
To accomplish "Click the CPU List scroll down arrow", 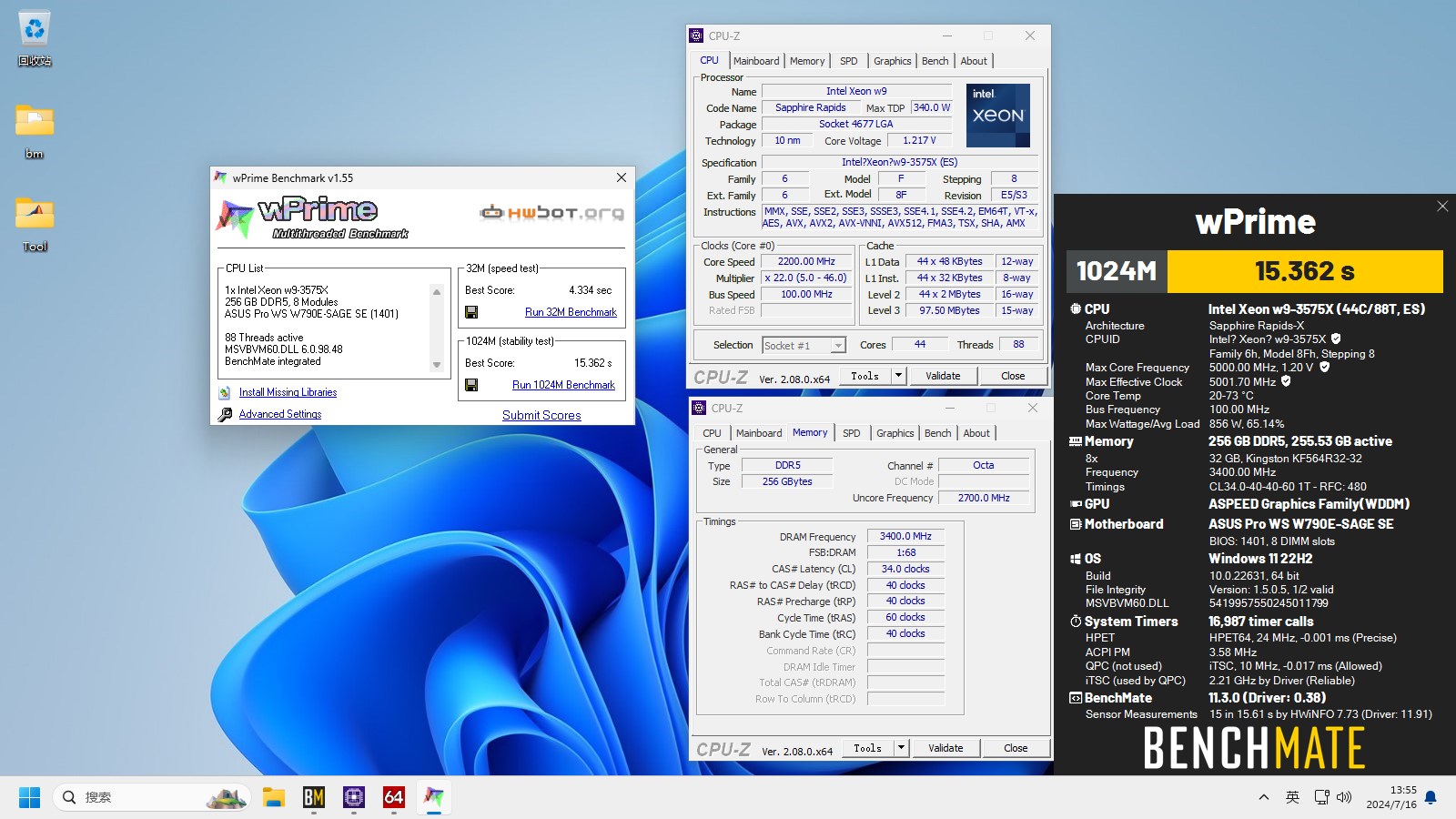I will 437,365.
